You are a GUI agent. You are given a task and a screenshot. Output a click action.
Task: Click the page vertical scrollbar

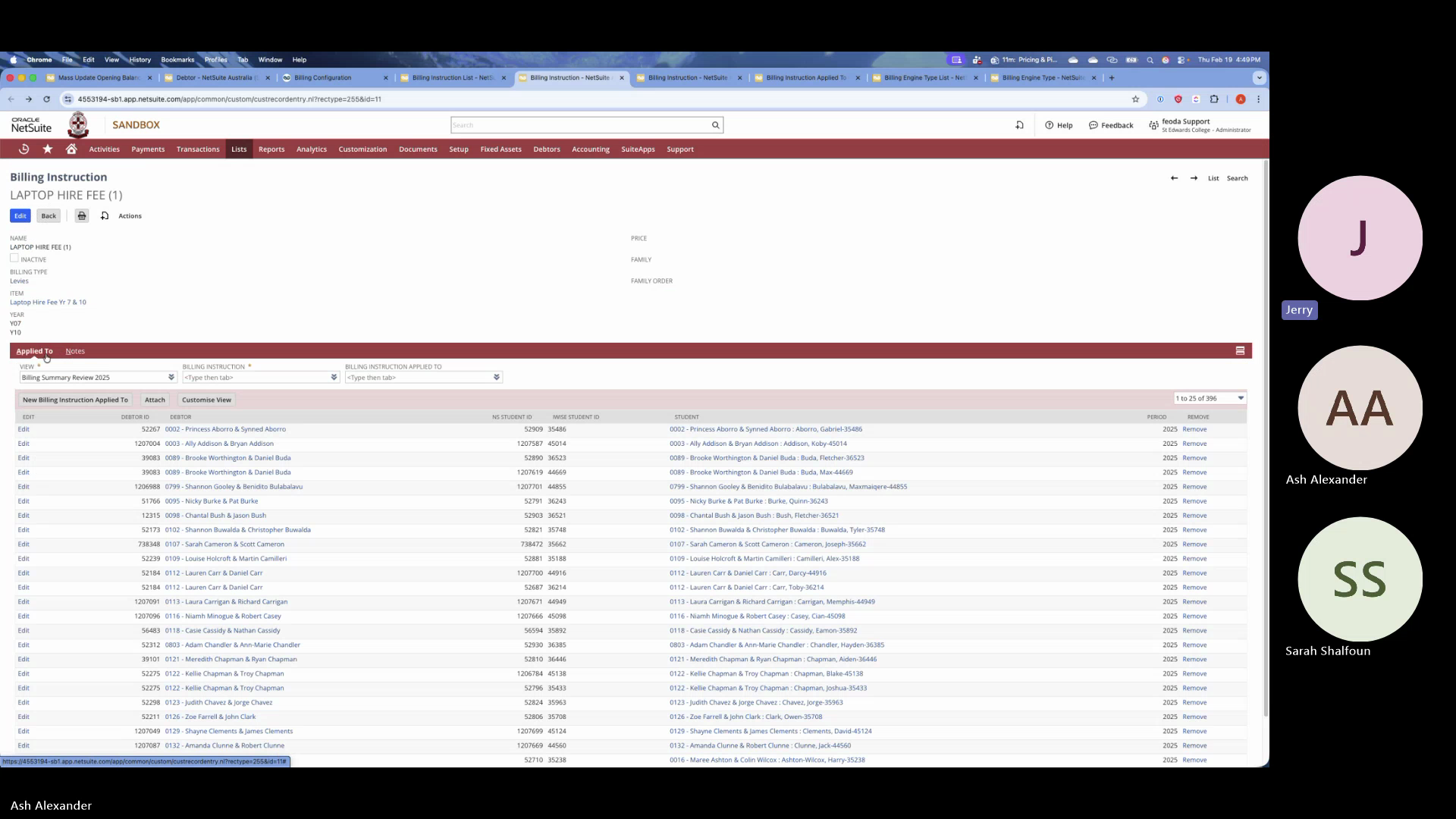tap(1265, 440)
